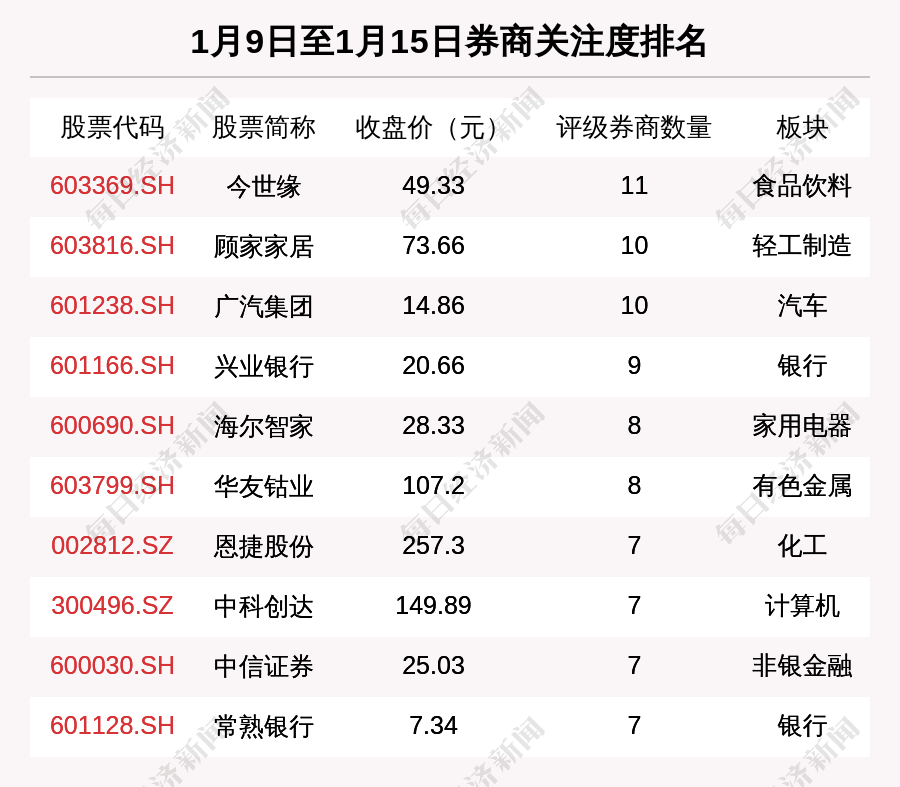Open stock code 603799.SH
Viewport: 900px width, 787px height.
click(x=112, y=486)
